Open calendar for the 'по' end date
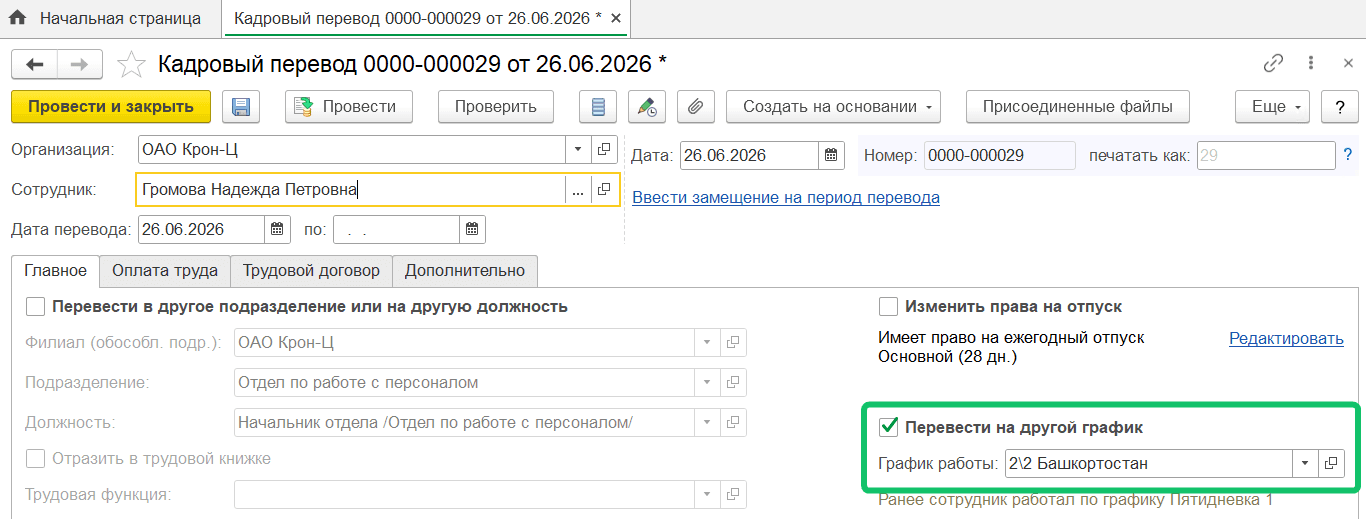The height and width of the screenshot is (519, 1366). (x=471, y=229)
